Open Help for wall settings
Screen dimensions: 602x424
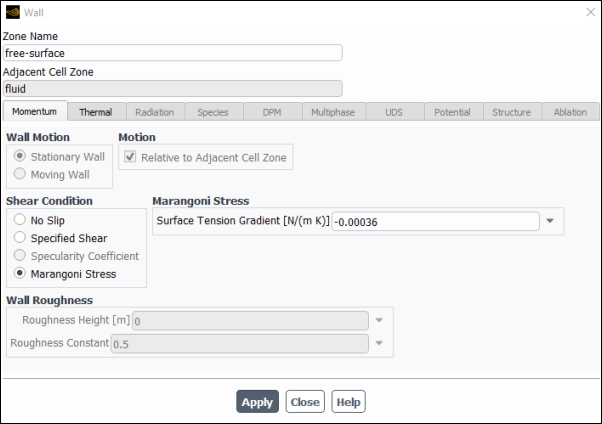pos(349,402)
